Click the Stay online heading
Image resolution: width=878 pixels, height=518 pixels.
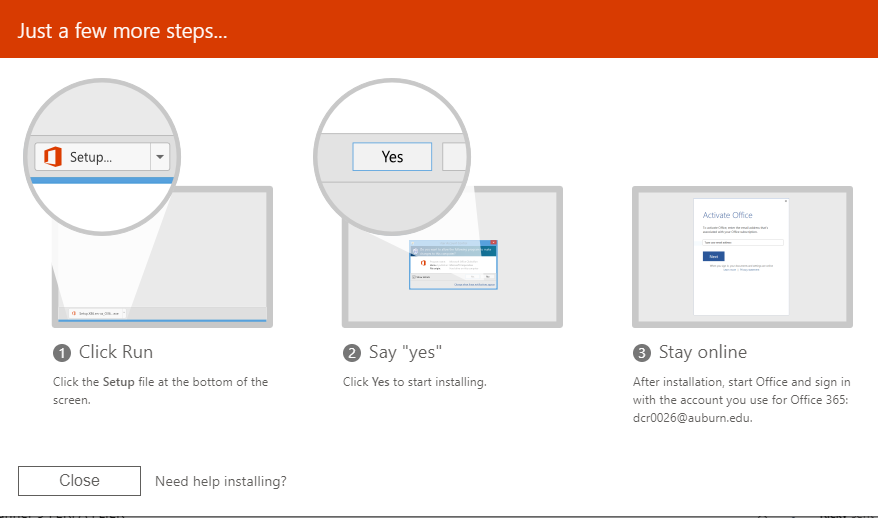(703, 352)
